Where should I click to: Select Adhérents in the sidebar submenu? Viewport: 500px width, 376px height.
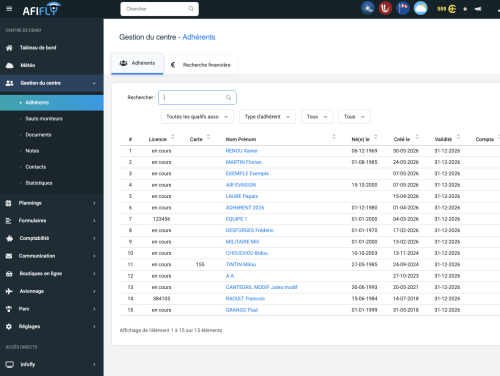click(52, 103)
